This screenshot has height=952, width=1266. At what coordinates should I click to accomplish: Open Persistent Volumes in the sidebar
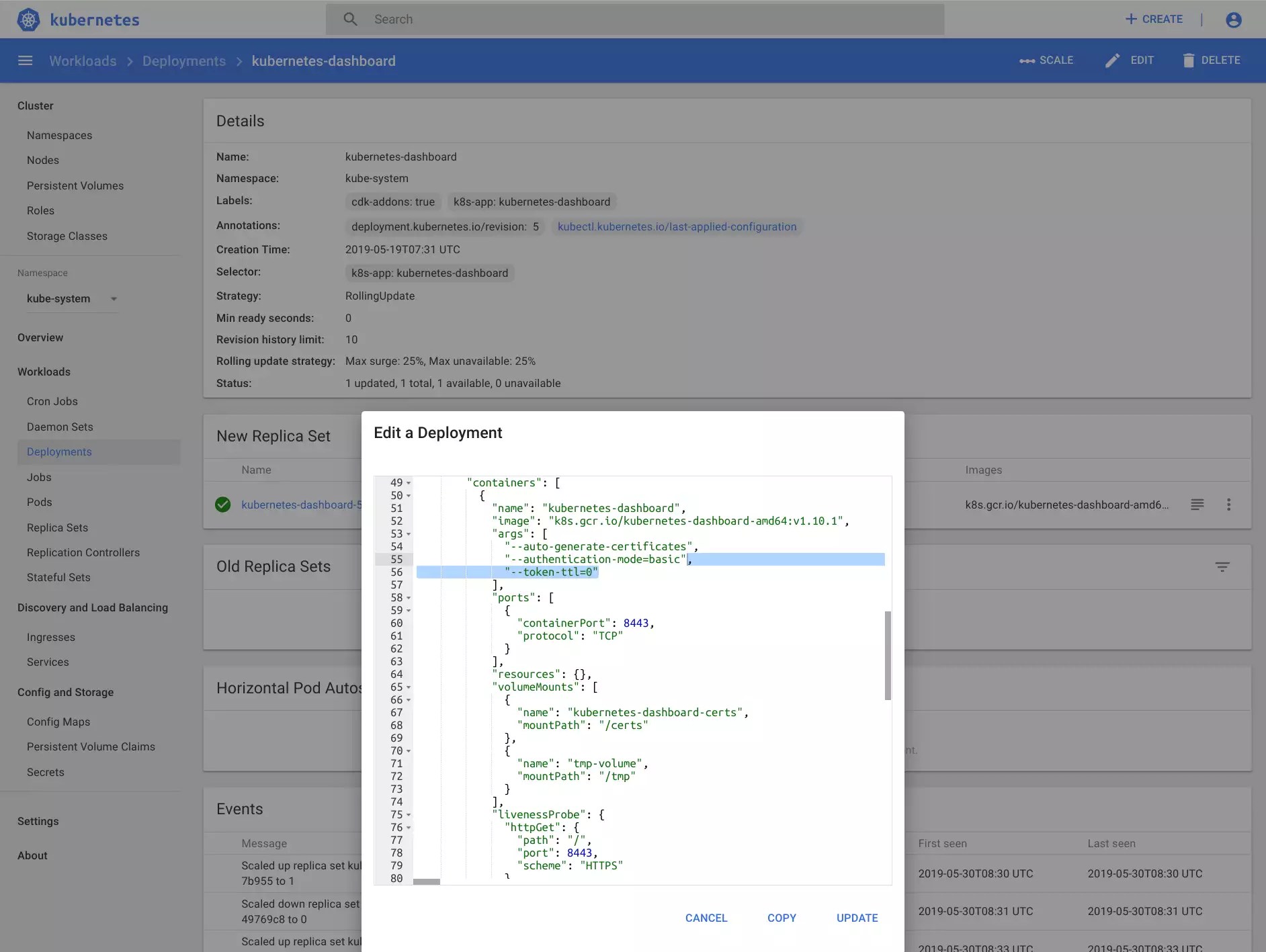coord(75,185)
